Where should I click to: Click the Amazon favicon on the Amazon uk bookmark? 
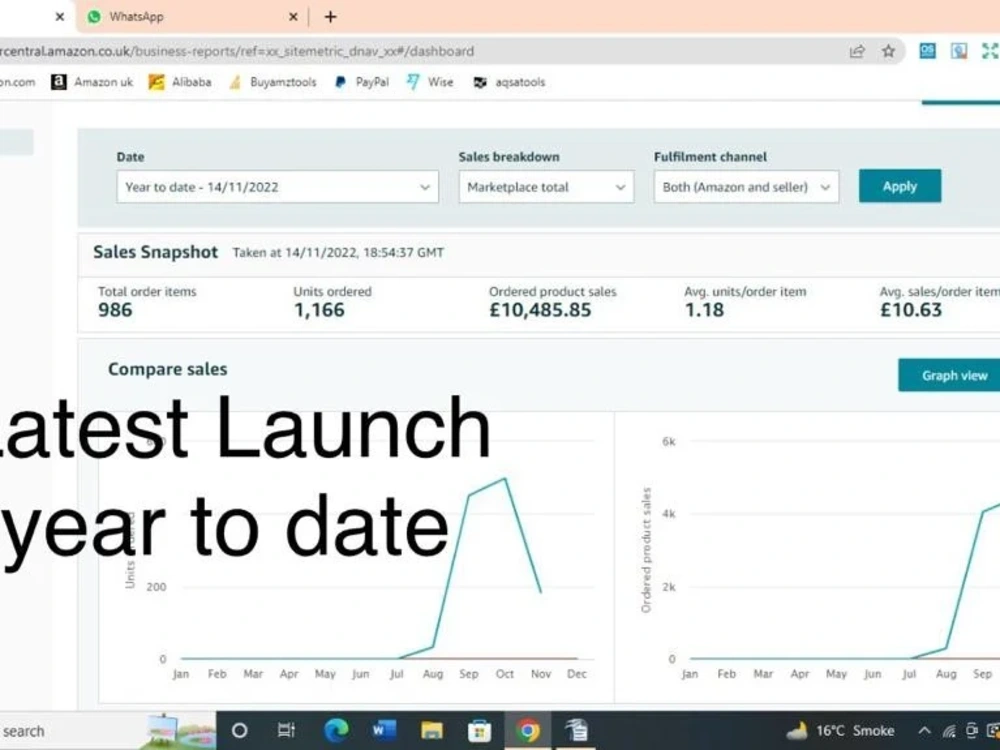59,82
